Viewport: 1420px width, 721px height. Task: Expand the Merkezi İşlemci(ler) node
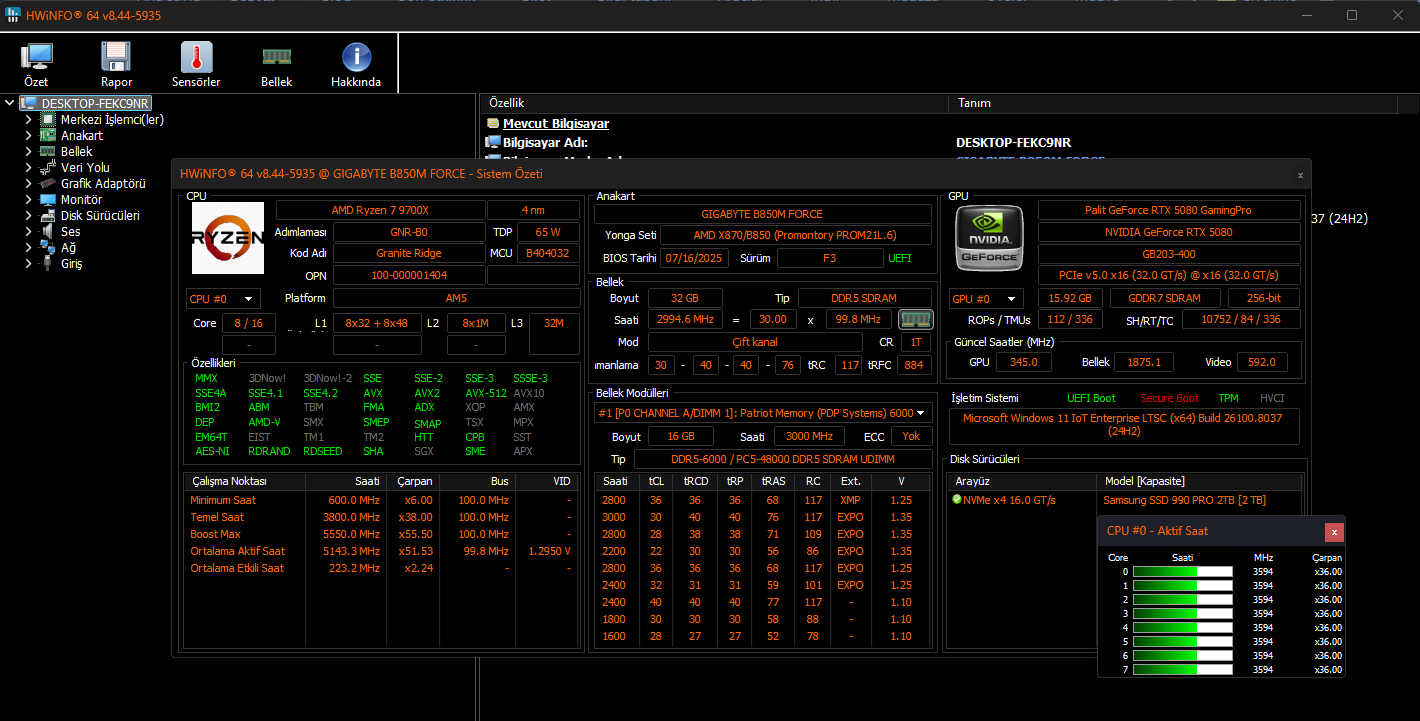(x=28, y=119)
